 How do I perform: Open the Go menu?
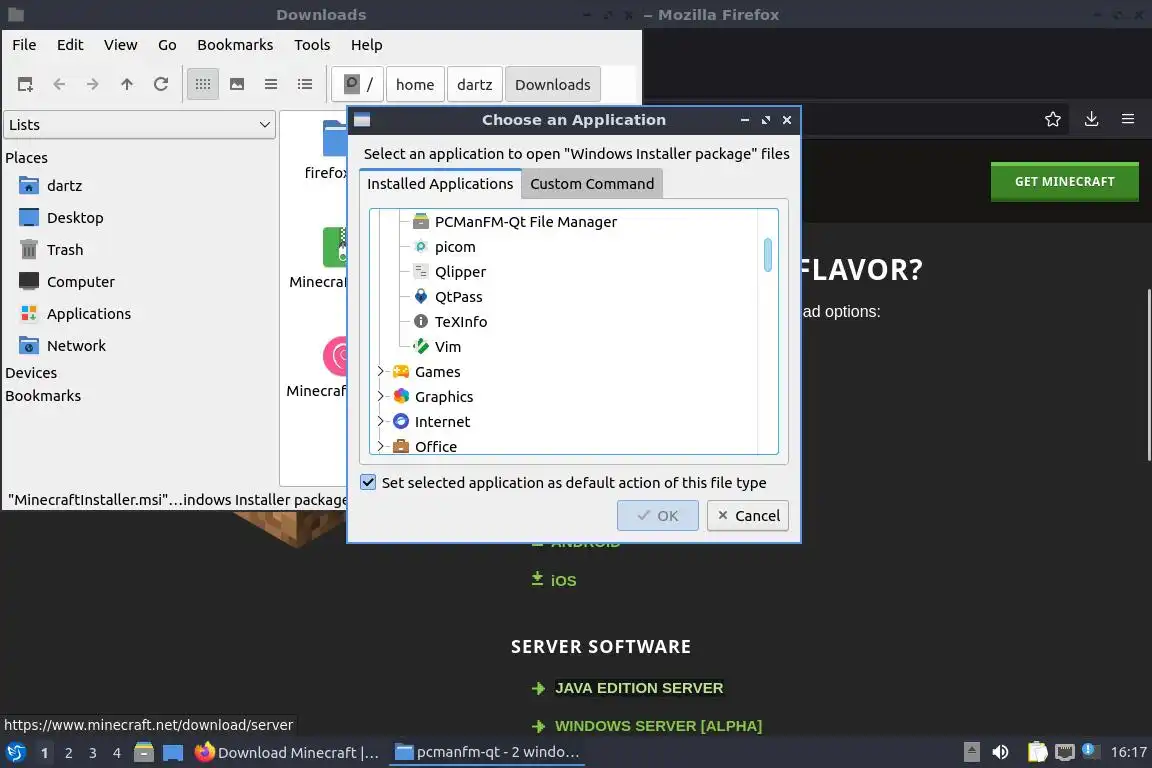tap(168, 45)
